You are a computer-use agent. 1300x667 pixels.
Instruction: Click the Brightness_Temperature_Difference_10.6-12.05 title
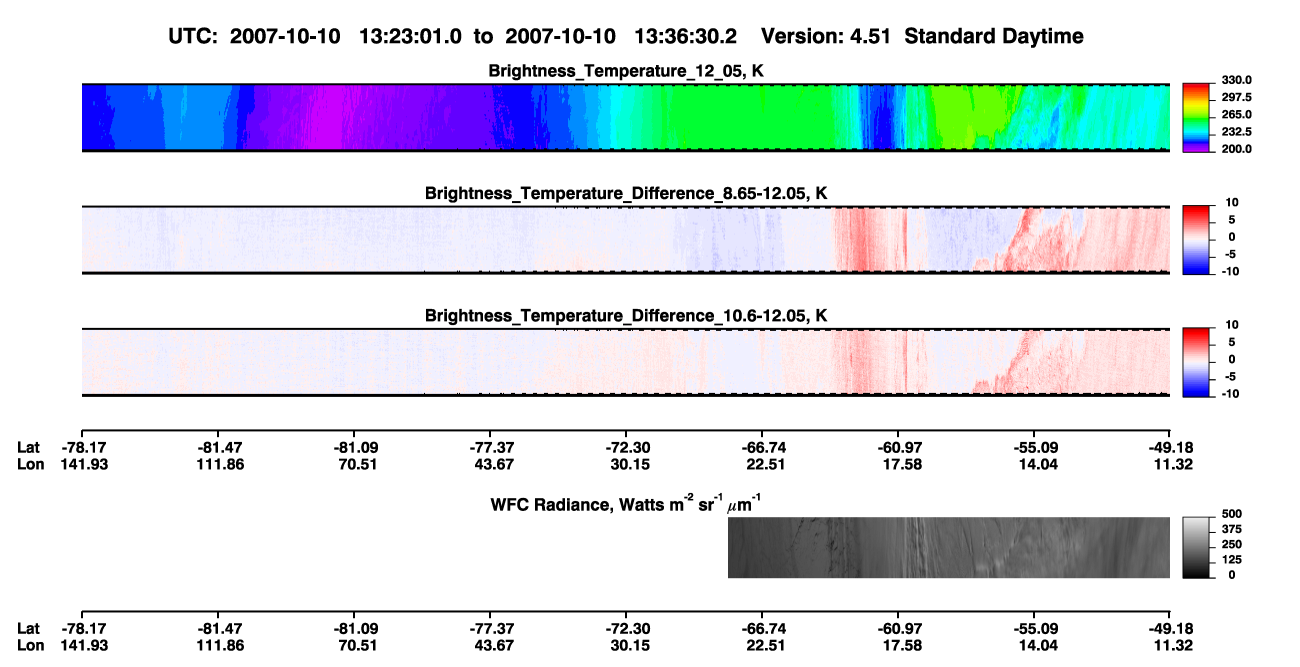pyautogui.click(x=627, y=315)
